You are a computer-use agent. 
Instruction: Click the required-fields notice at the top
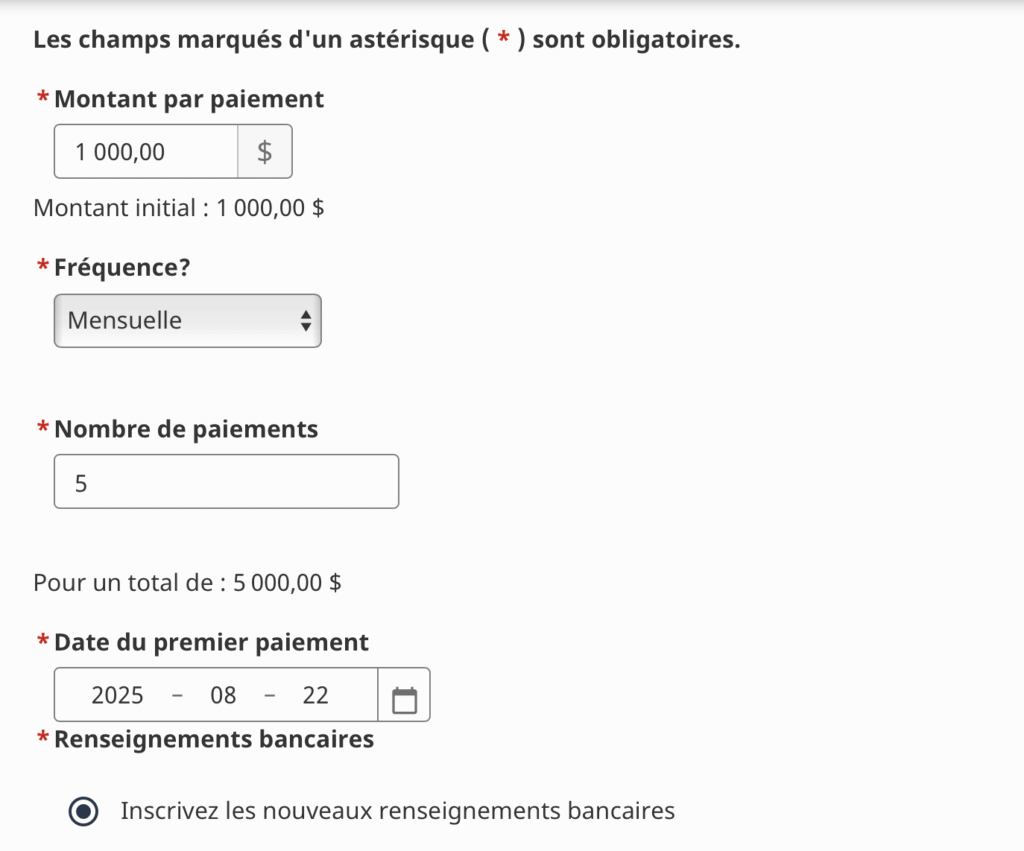386,42
